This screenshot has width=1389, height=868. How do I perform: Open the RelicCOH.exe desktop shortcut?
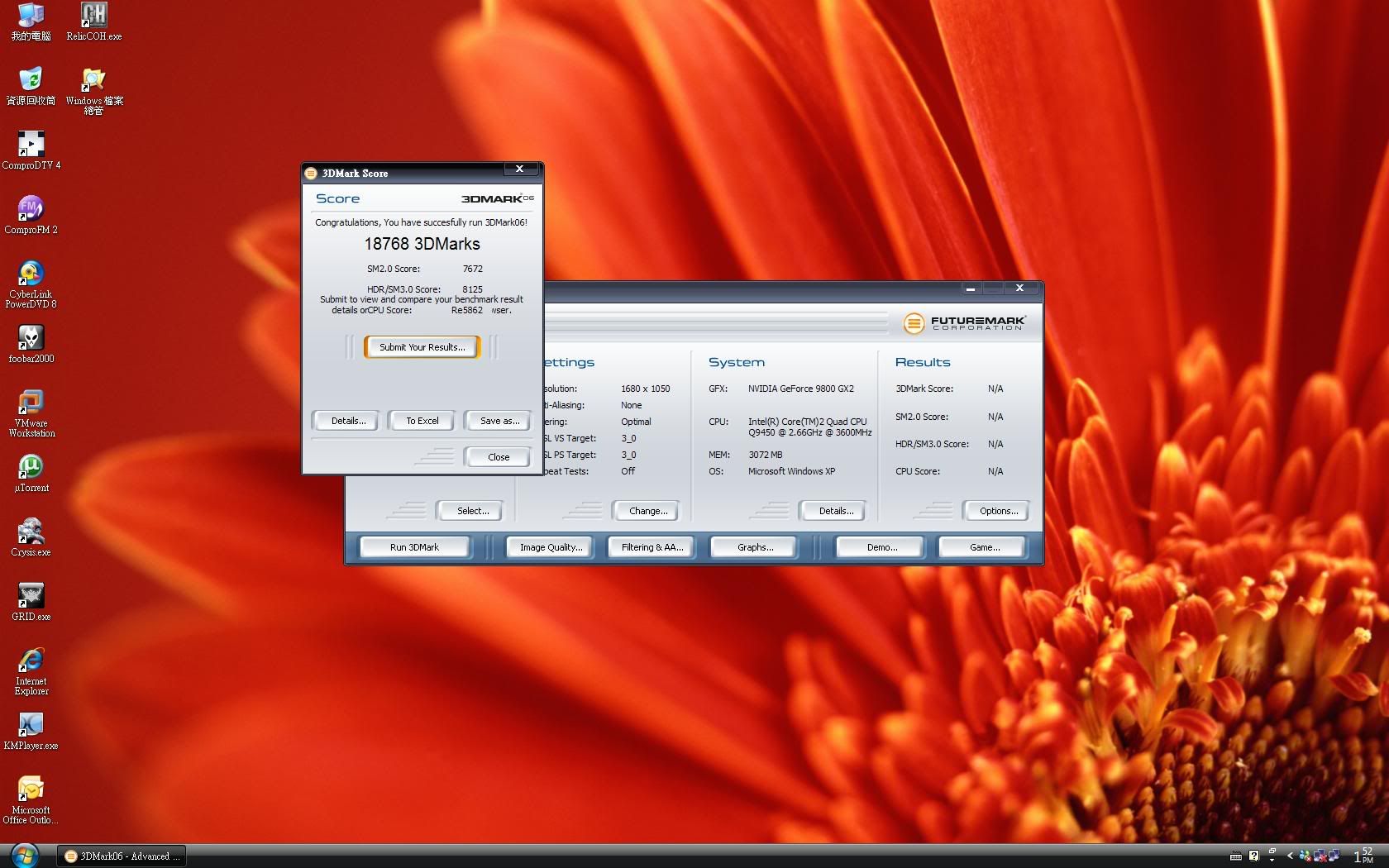coord(93,21)
